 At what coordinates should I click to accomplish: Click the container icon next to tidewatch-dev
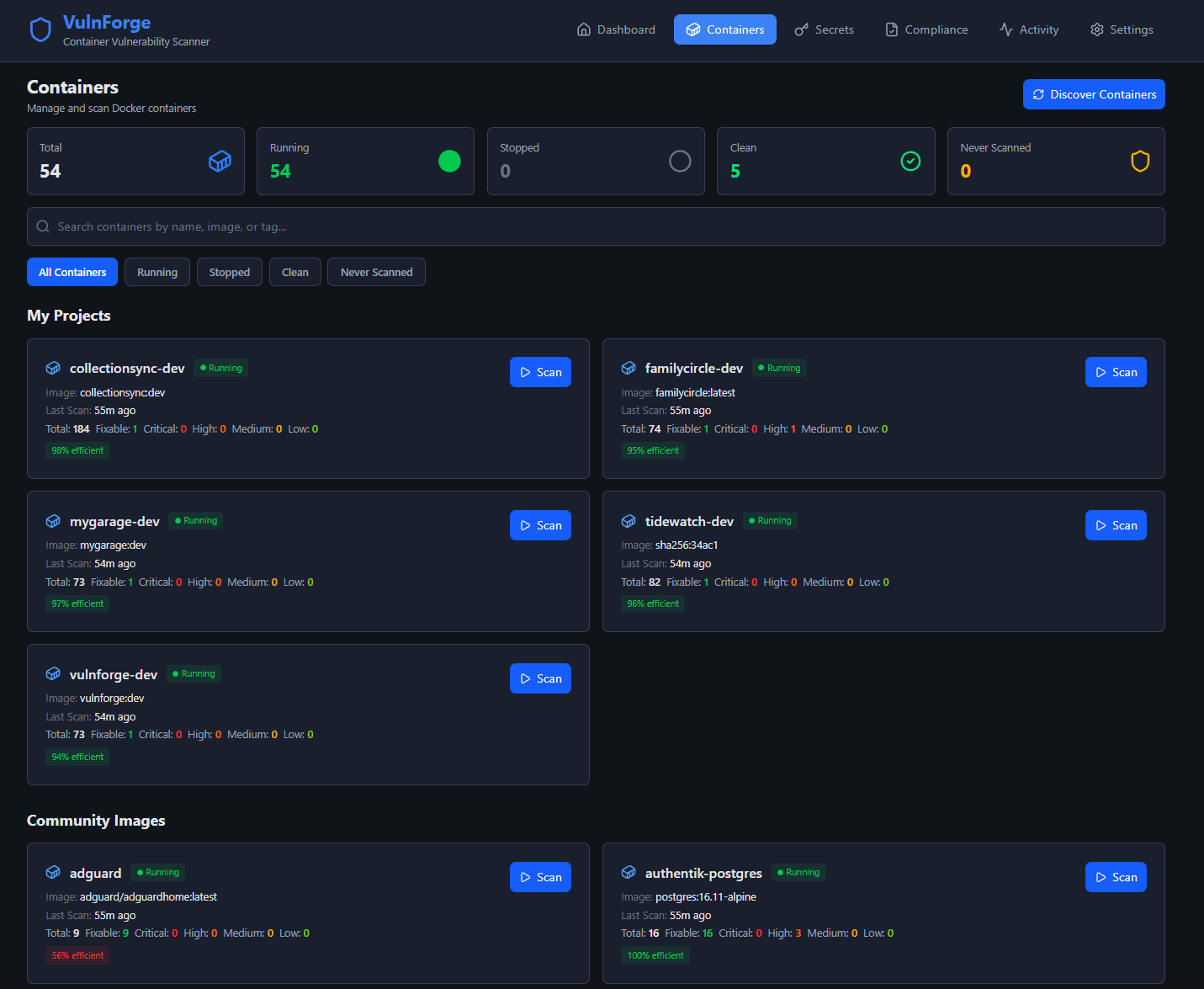pos(629,521)
